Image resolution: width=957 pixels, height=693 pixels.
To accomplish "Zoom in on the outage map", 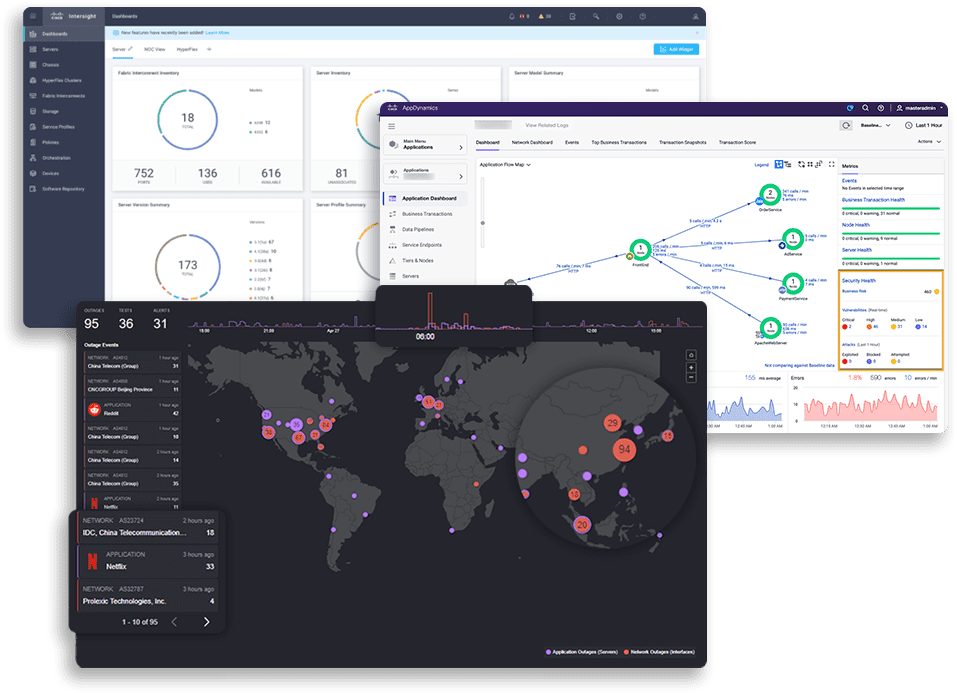I will tap(691, 367).
